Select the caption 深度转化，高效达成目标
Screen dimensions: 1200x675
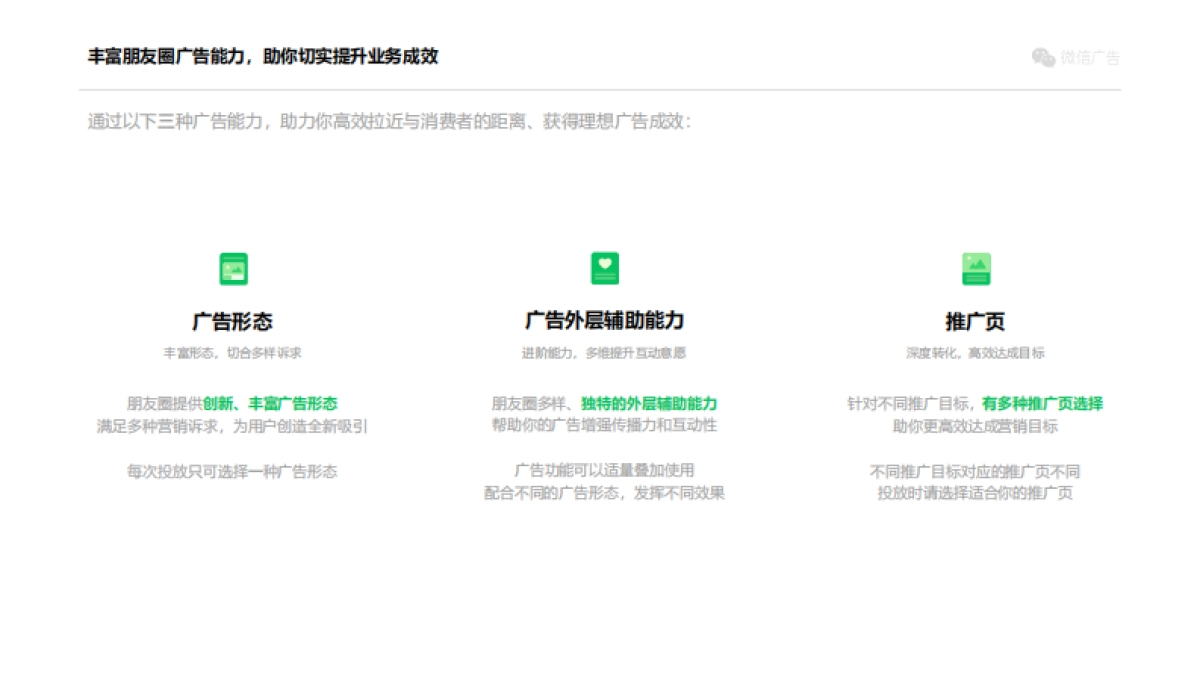tap(975, 351)
